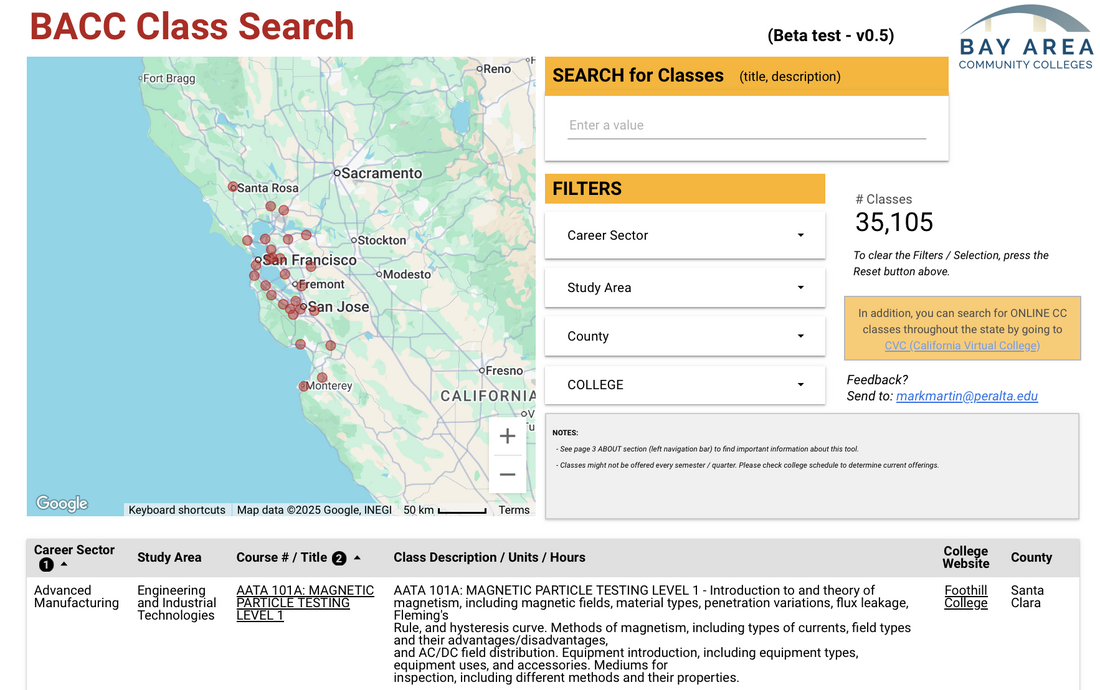The image size is (1100, 690).
Task: Sort by Course # / Title column arrow
Action: click(x=357, y=558)
